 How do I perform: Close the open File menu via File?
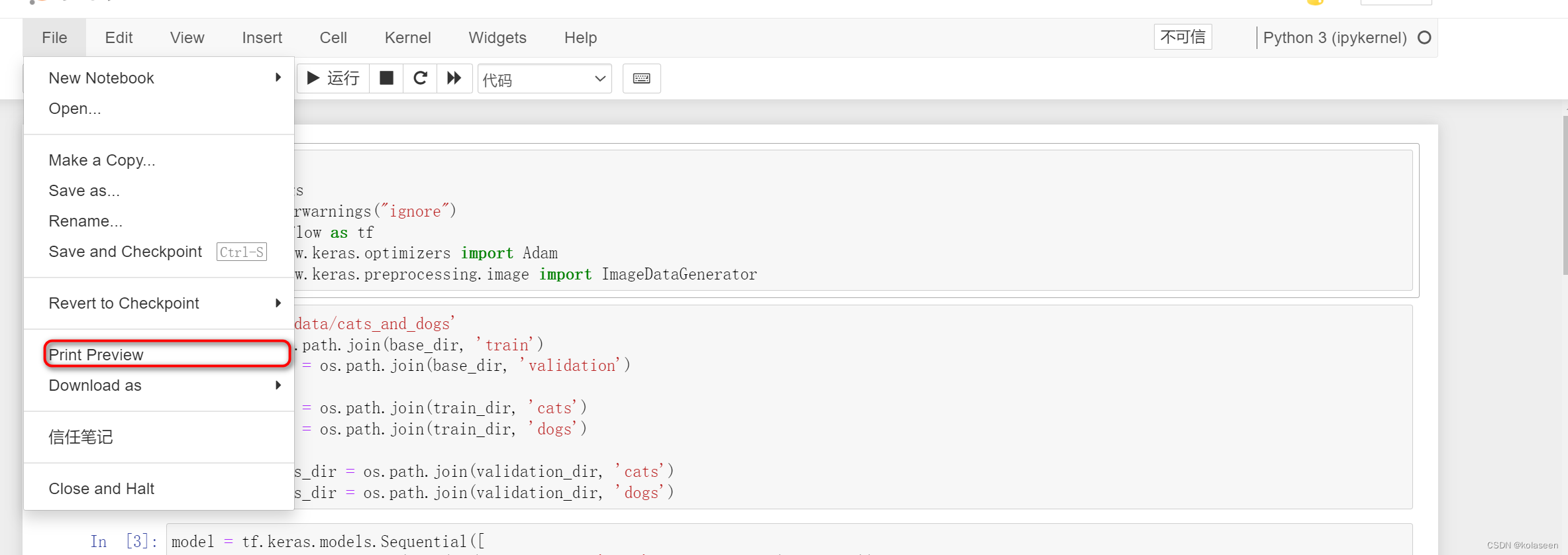click(54, 38)
